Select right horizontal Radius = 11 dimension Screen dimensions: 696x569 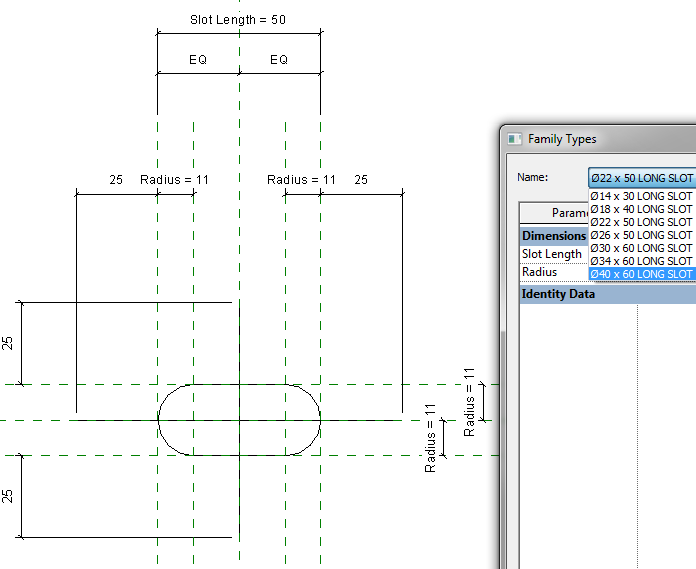(x=301, y=180)
